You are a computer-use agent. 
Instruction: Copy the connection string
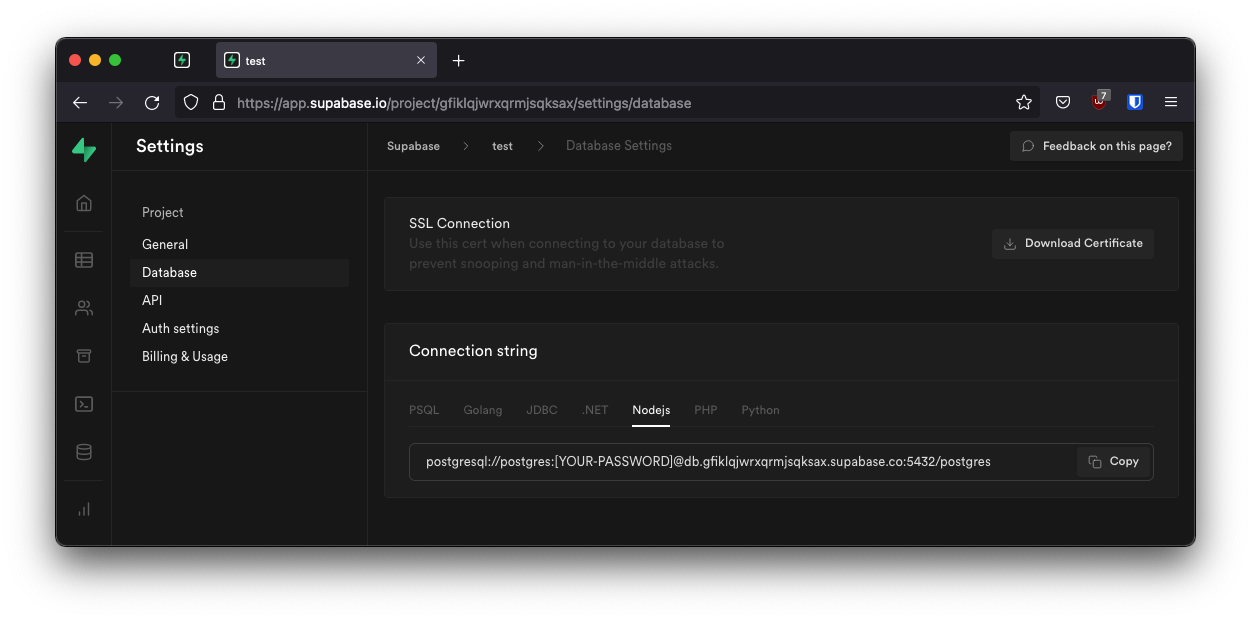point(1114,462)
